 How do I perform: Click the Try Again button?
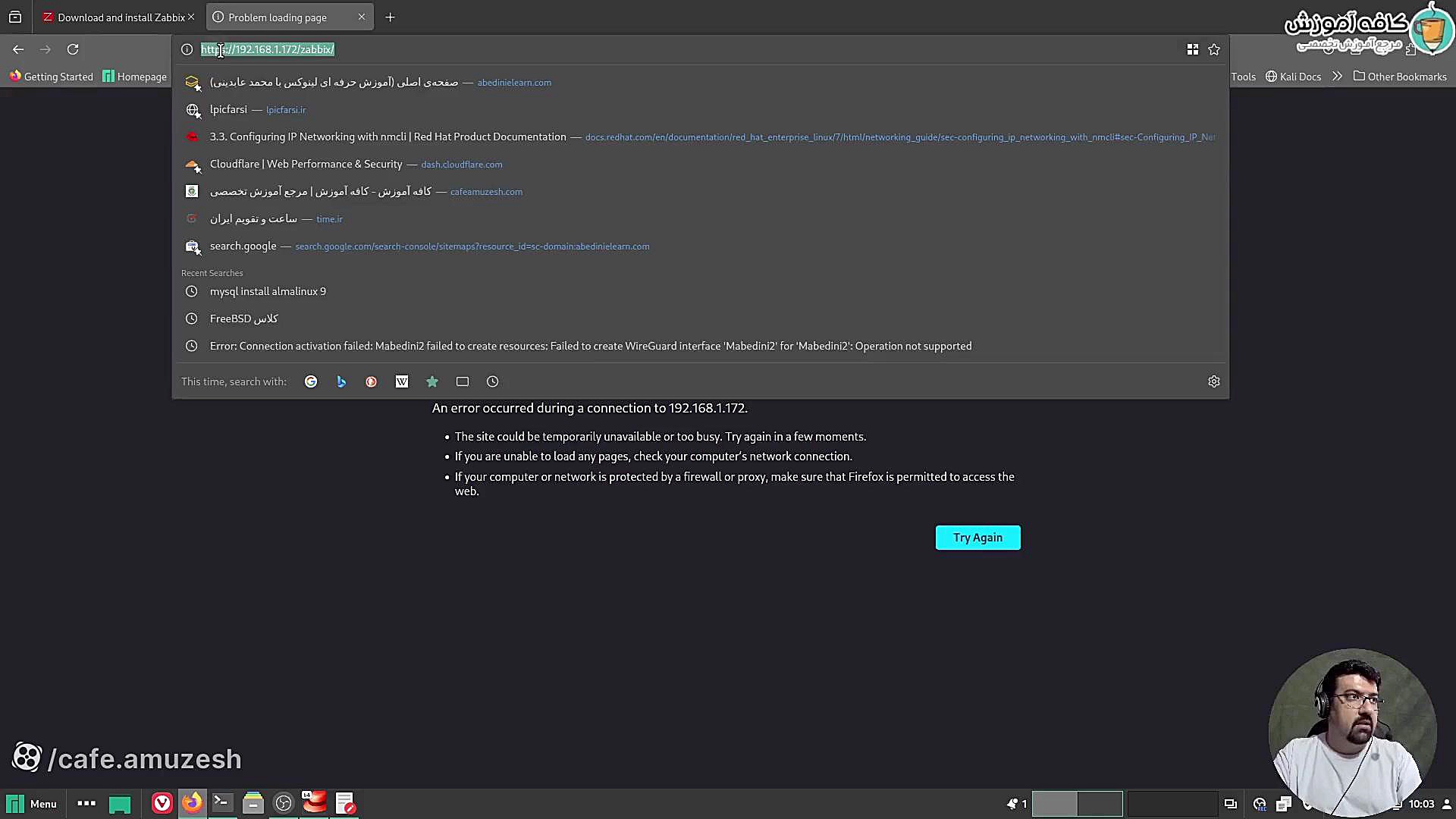coord(978,538)
